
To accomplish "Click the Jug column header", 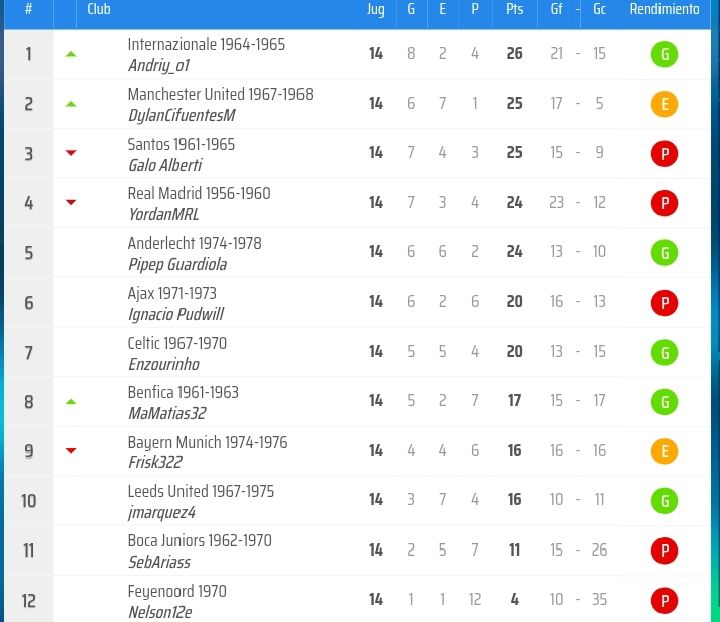I will pyautogui.click(x=376, y=9).
